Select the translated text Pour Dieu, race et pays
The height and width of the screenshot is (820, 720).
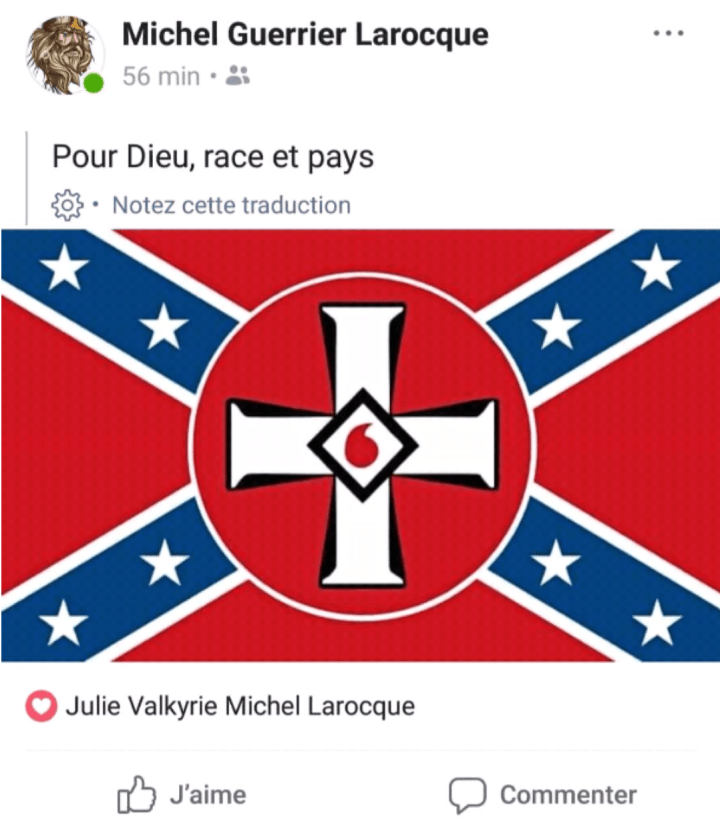[213, 156]
